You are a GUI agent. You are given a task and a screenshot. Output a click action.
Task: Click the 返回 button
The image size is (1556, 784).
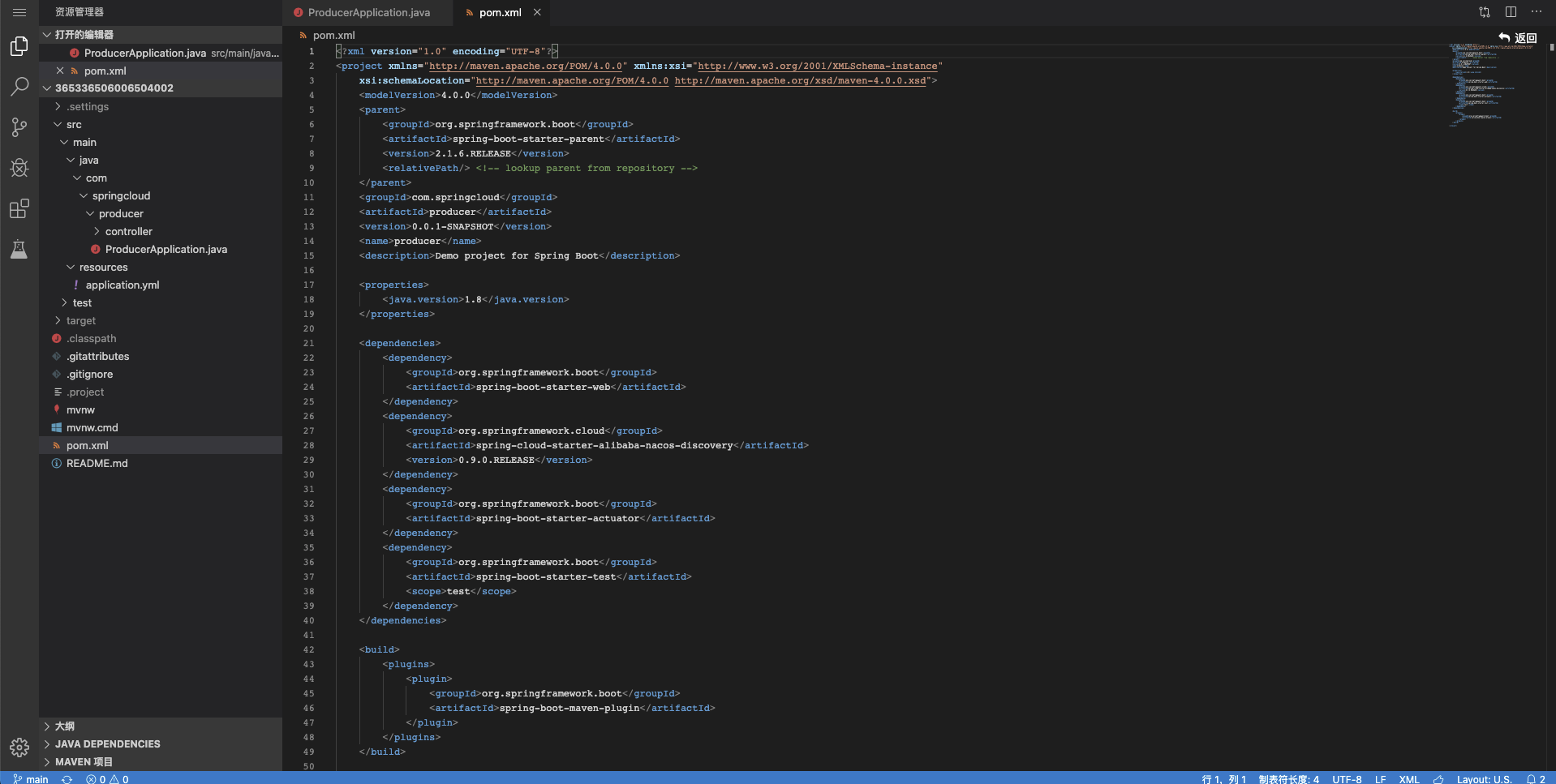pyautogui.click(x=1518, y=37)
